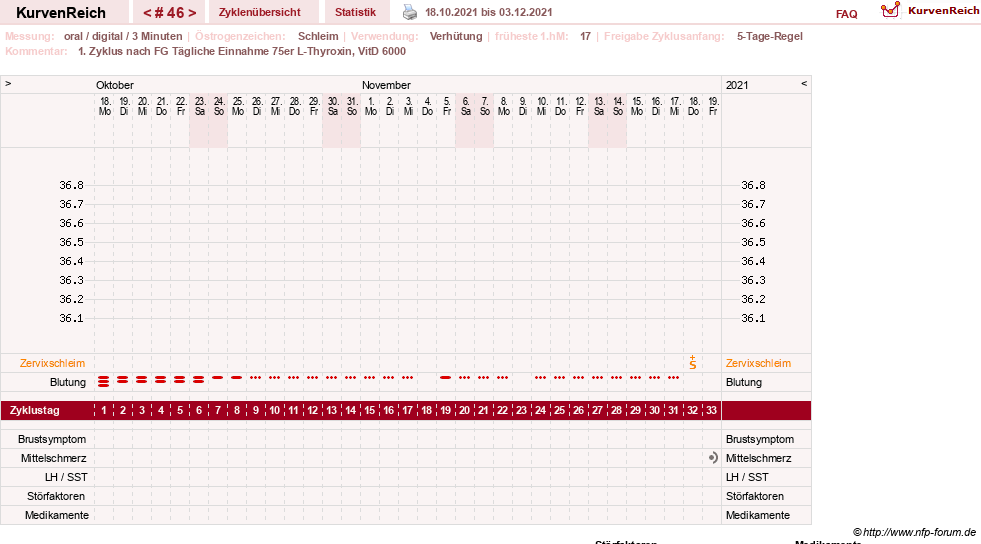Select the Mittelschmerz symbol on cycle day 33
Image resolution: width=981 pixels, height=544 pixels.
[x=713, y=458]
